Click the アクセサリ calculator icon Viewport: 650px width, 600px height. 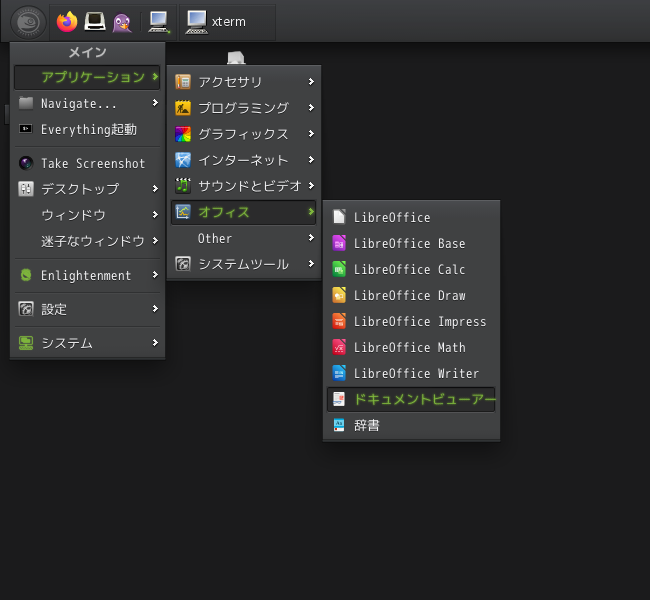pyautogui.click(x=183, y=82)
